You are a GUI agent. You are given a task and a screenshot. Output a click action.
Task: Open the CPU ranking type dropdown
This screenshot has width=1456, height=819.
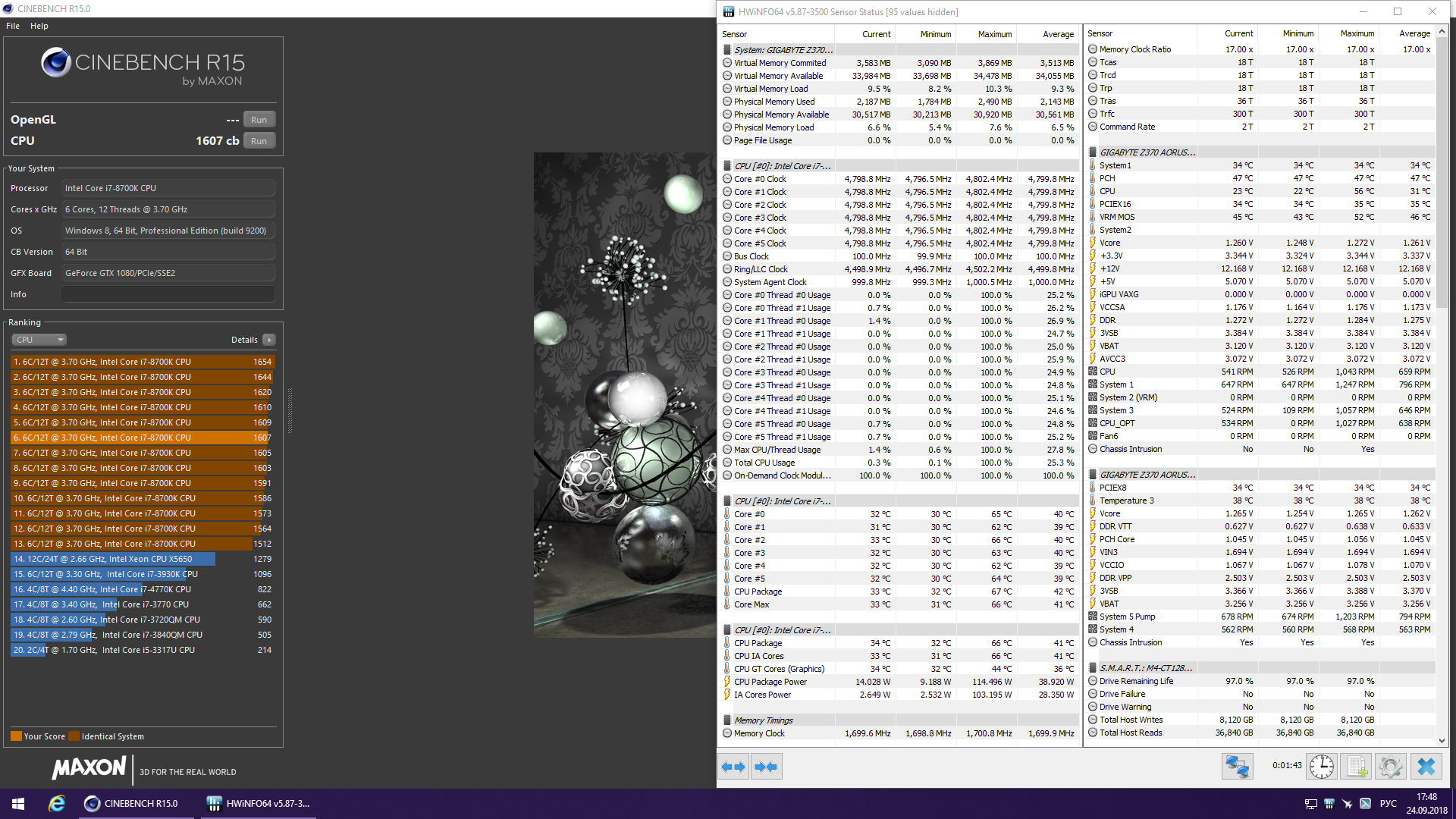39,340
